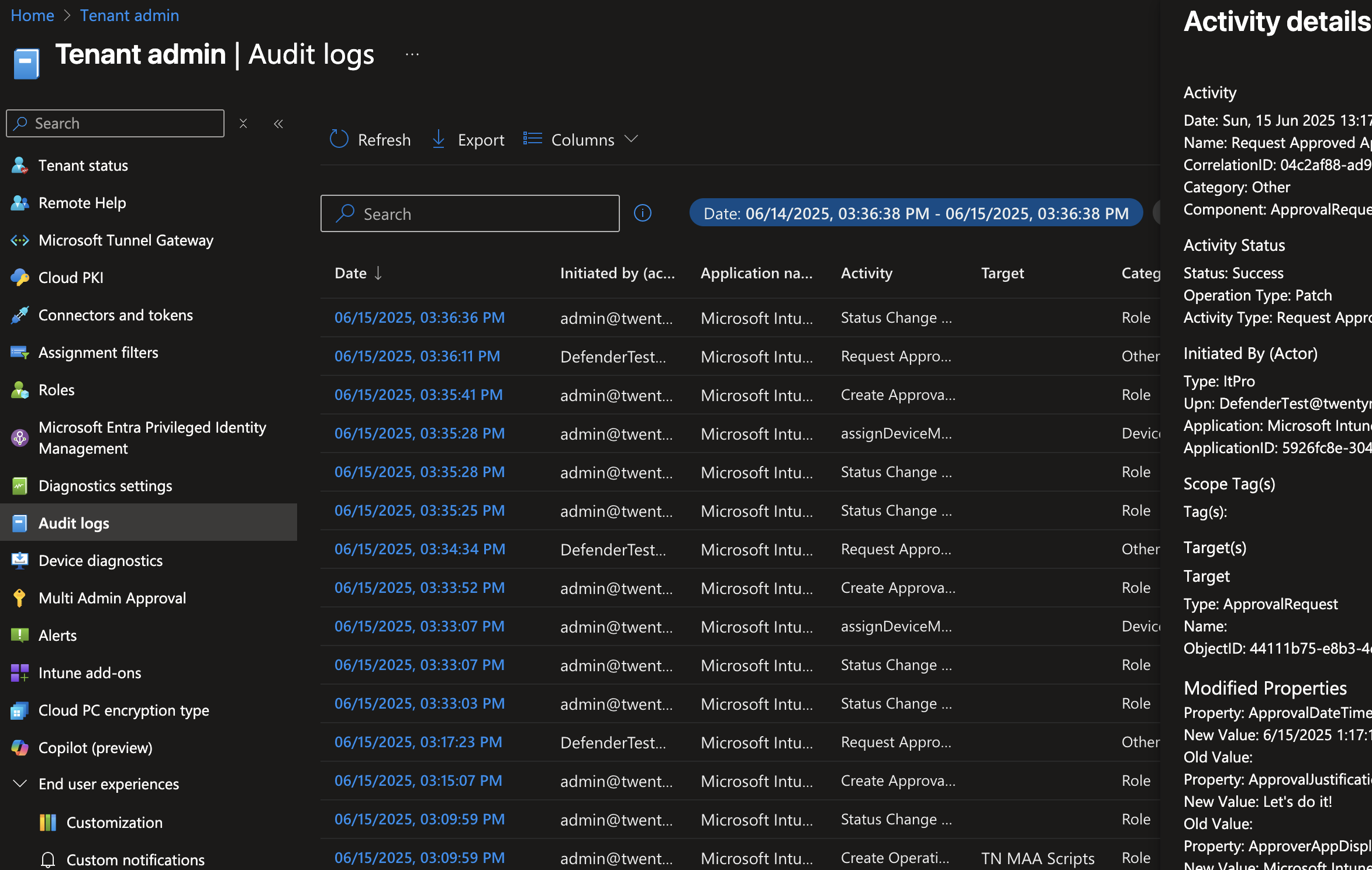The width and height of the screenshot is (1372, 870).
Task: Refresh the audit logs list
Action: [x=370, y=140]
